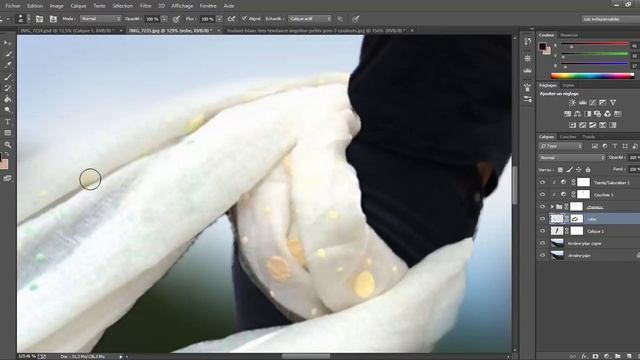Create a new layer from panel bottom
This screenshot has height=360, width=640.
628,356
